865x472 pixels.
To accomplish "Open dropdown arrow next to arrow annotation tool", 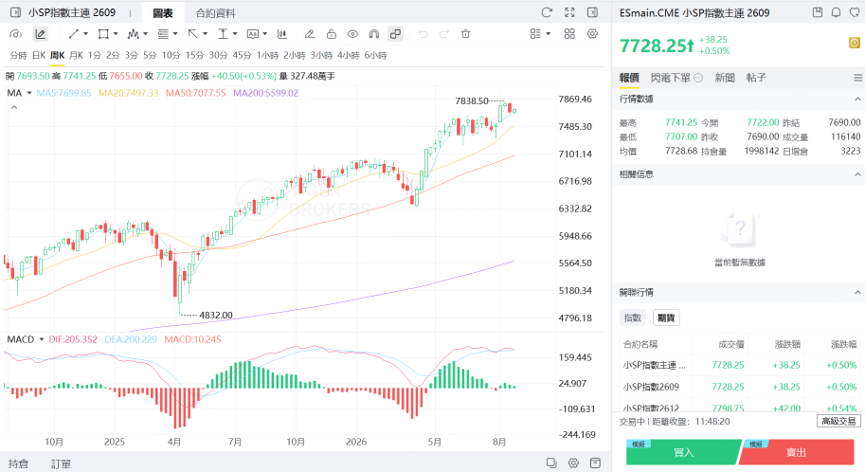I will pyautogui.click(x=205, y=34).
